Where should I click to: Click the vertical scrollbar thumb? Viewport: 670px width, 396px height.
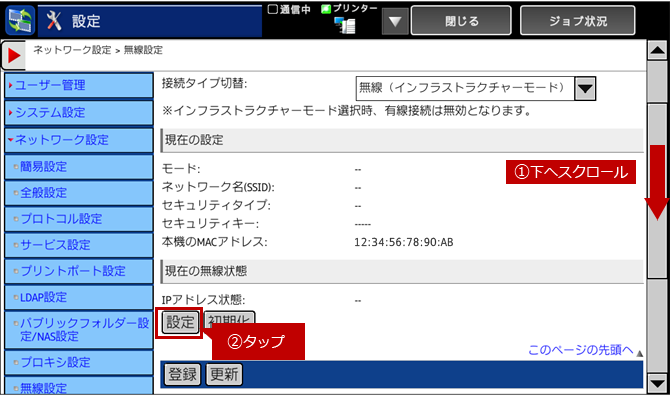coord(657,190)
